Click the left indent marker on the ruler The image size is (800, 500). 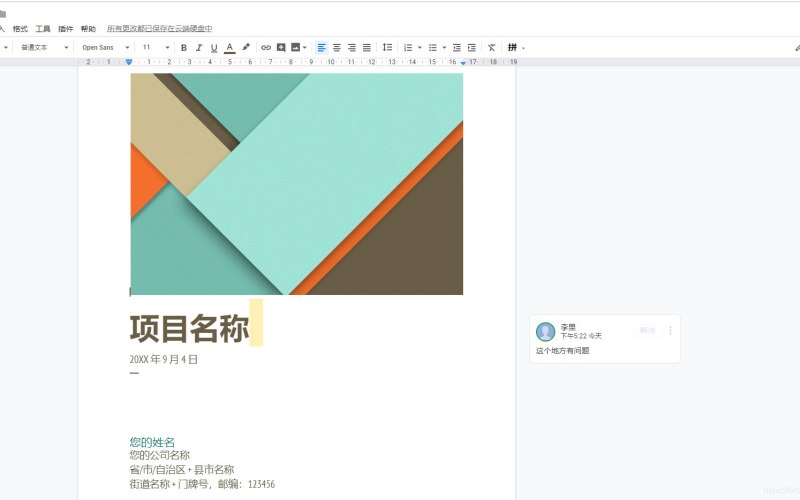129,62
